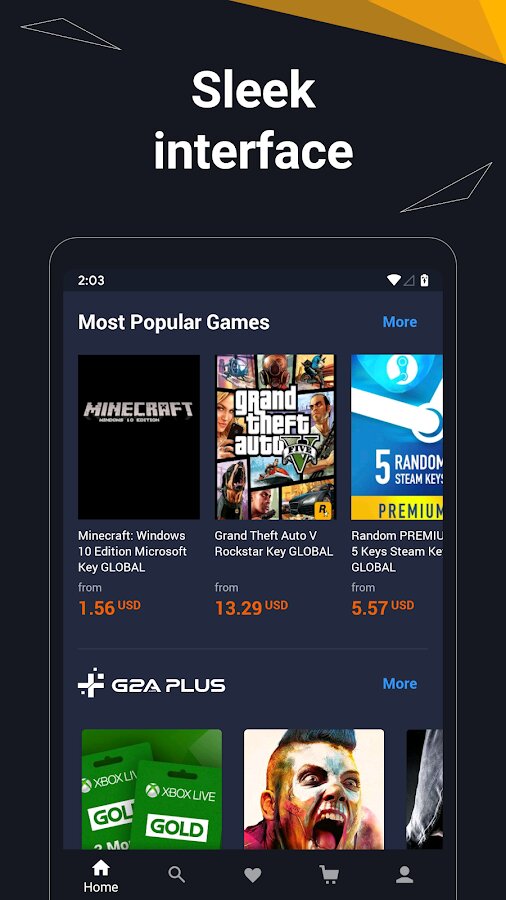The image size is (506, 900).
Task: Select the Grand Theft Auto V cover
Action: point(275,437)
